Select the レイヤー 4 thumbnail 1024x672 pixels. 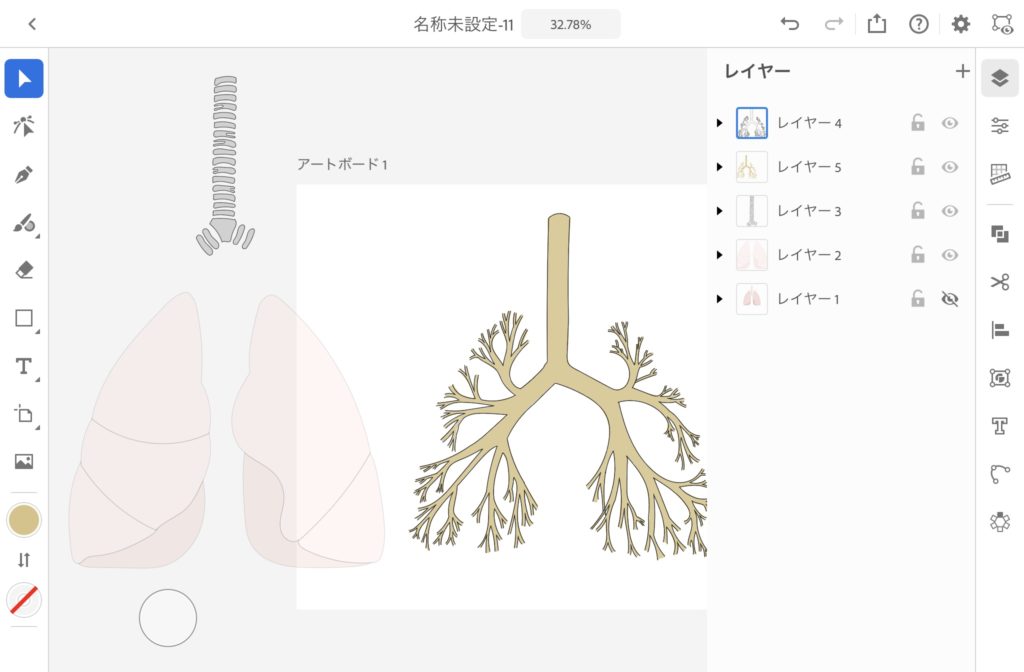[x=752, y=123]
